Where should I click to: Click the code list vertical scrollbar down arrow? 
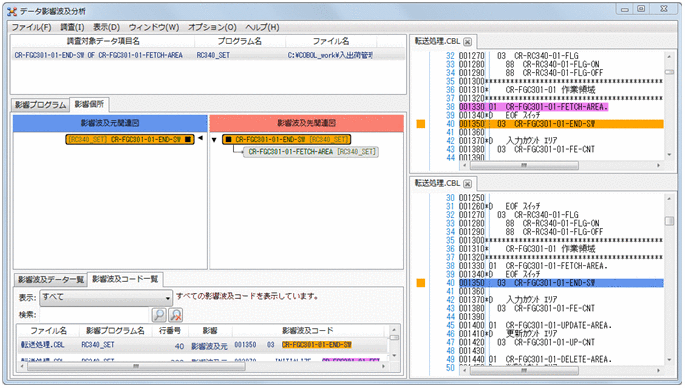coord(394,356)
